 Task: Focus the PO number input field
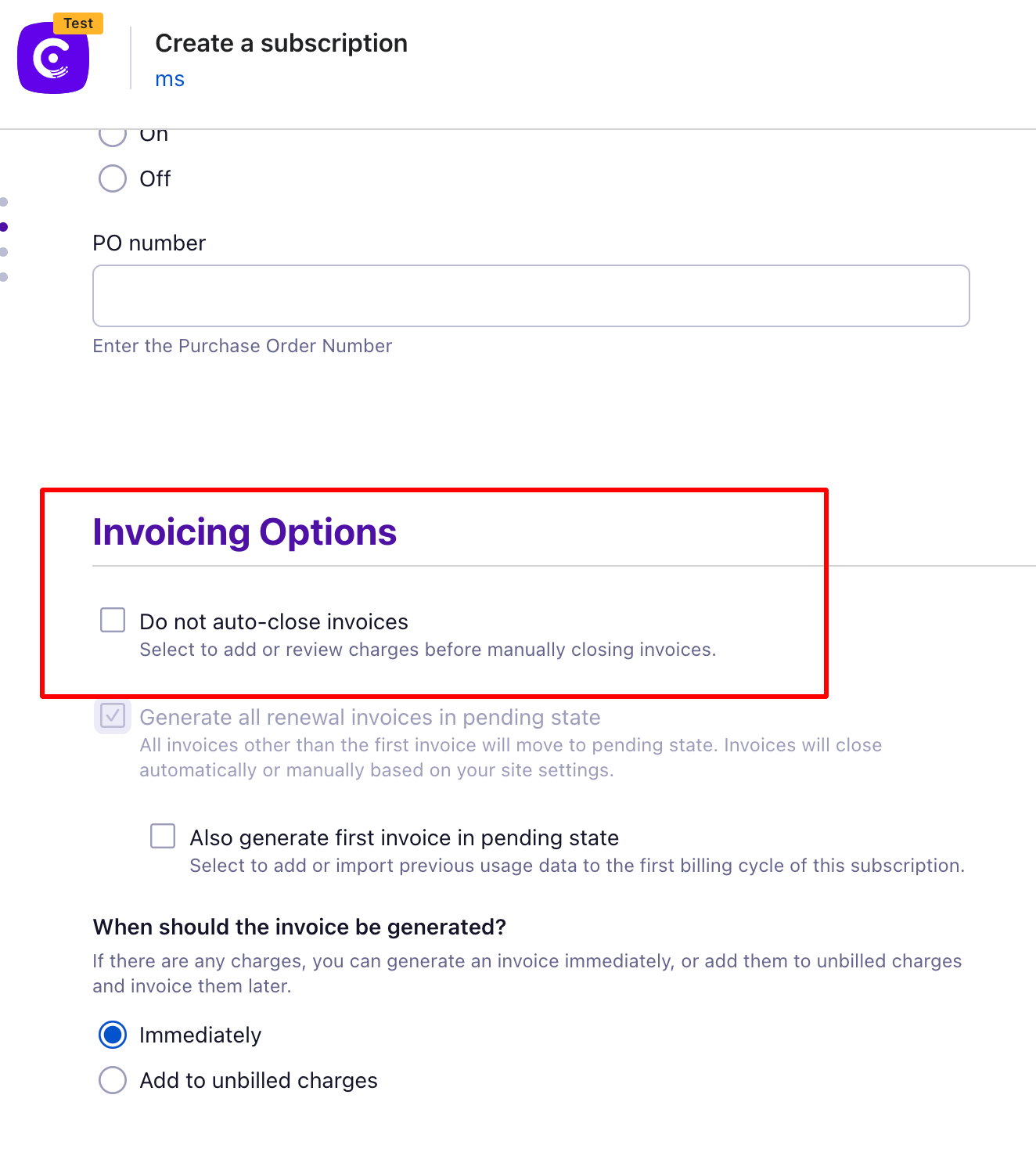pos(531,296)
